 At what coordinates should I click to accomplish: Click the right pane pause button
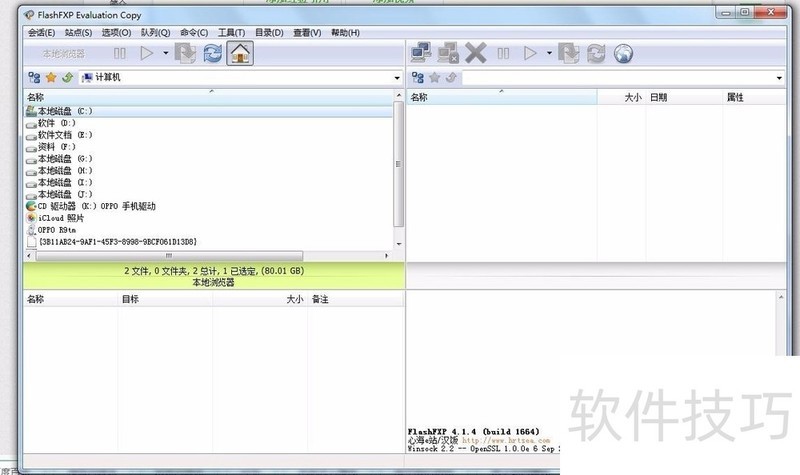point(504,53)
